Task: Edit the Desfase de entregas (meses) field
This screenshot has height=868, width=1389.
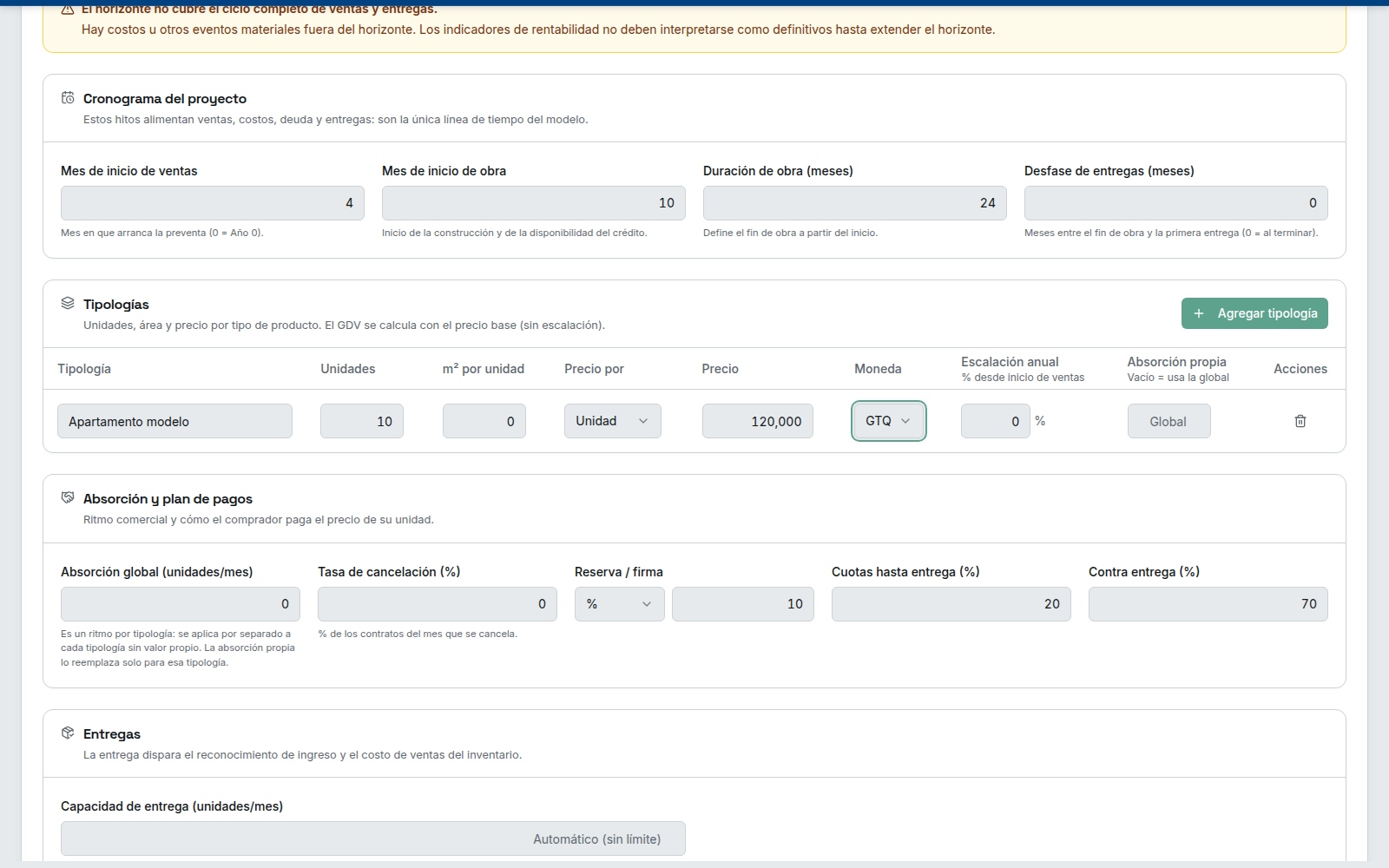Action: point(1176,203)
